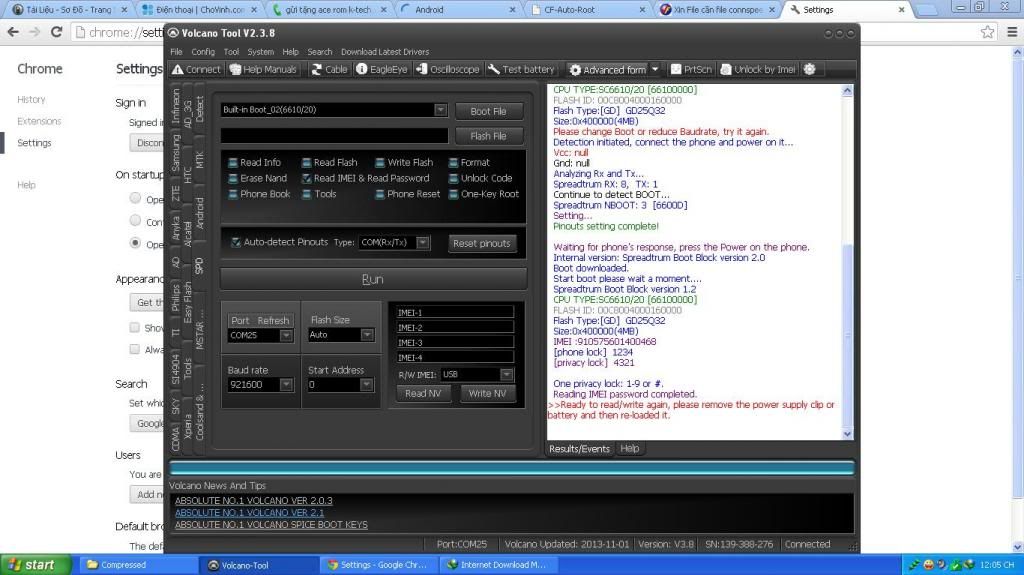Reload the Chrome page
This screenshot has height=575, width=1024.
point(57,32)
